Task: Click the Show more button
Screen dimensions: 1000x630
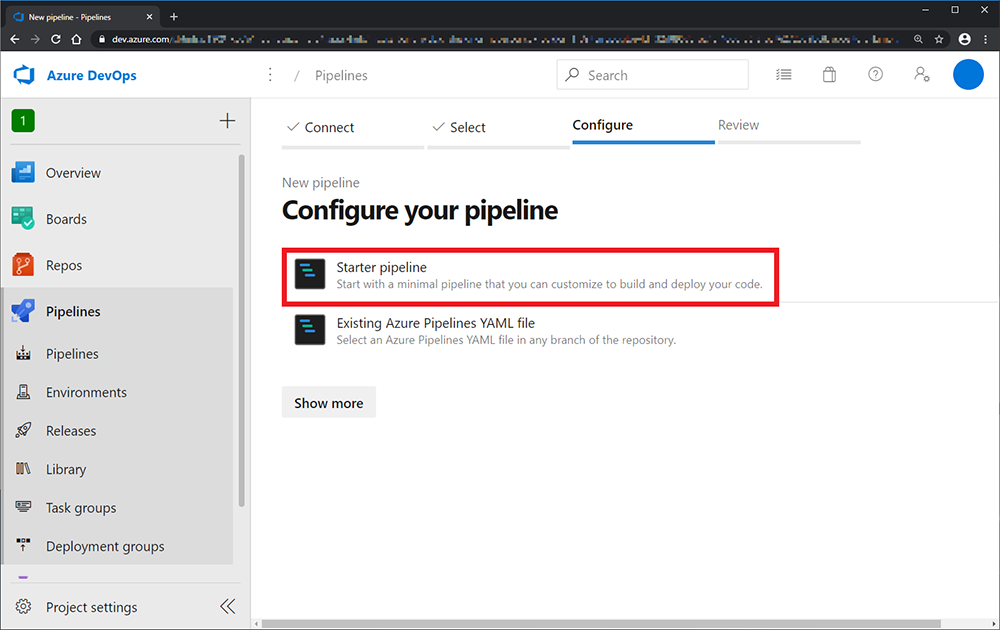Action: [328, 402]
